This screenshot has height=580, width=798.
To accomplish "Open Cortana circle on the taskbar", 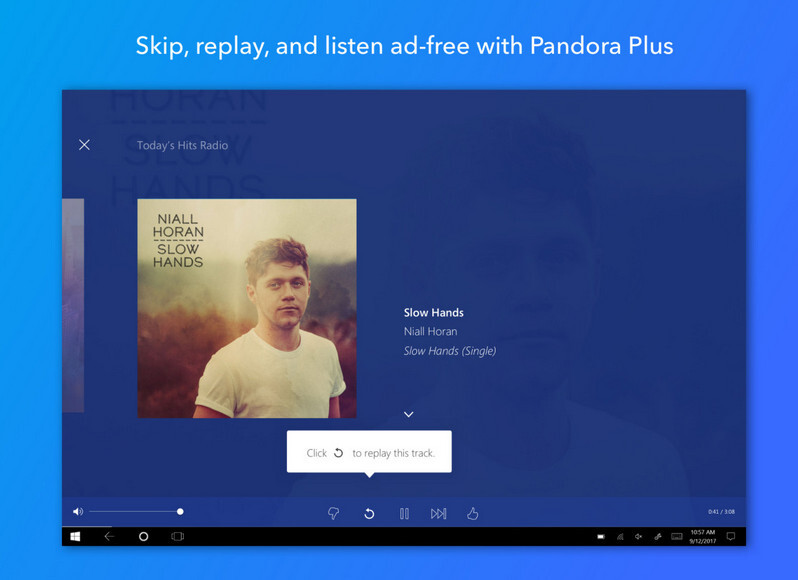I will [x=144, y=537].
